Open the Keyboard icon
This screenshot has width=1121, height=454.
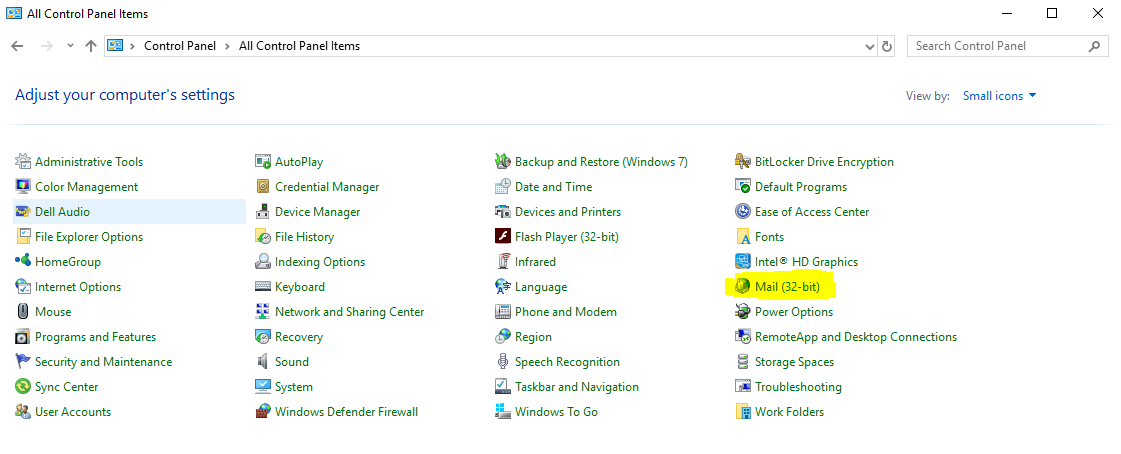coord(263,287)
